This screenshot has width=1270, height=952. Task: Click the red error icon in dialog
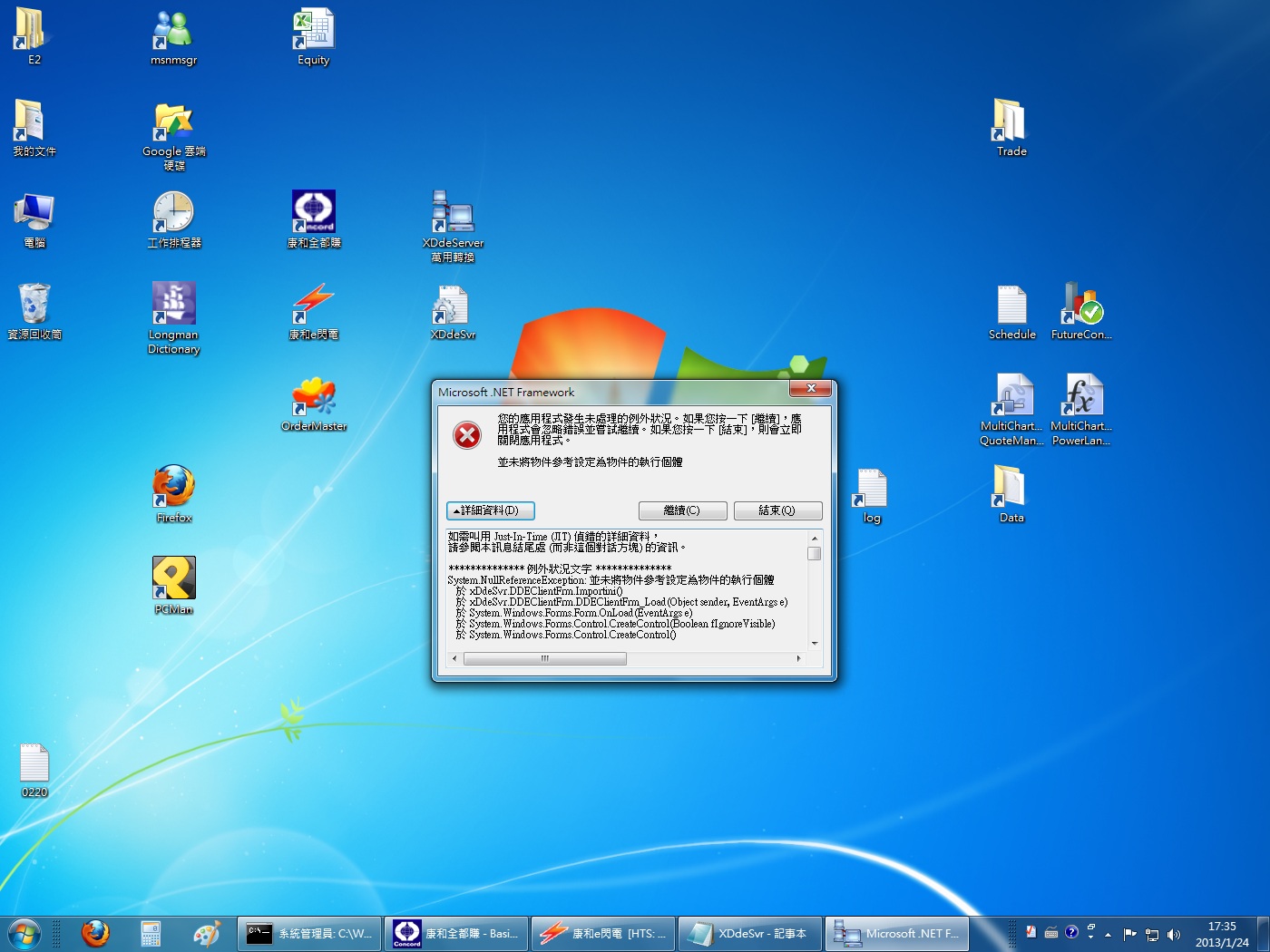[x=467, y=436]
